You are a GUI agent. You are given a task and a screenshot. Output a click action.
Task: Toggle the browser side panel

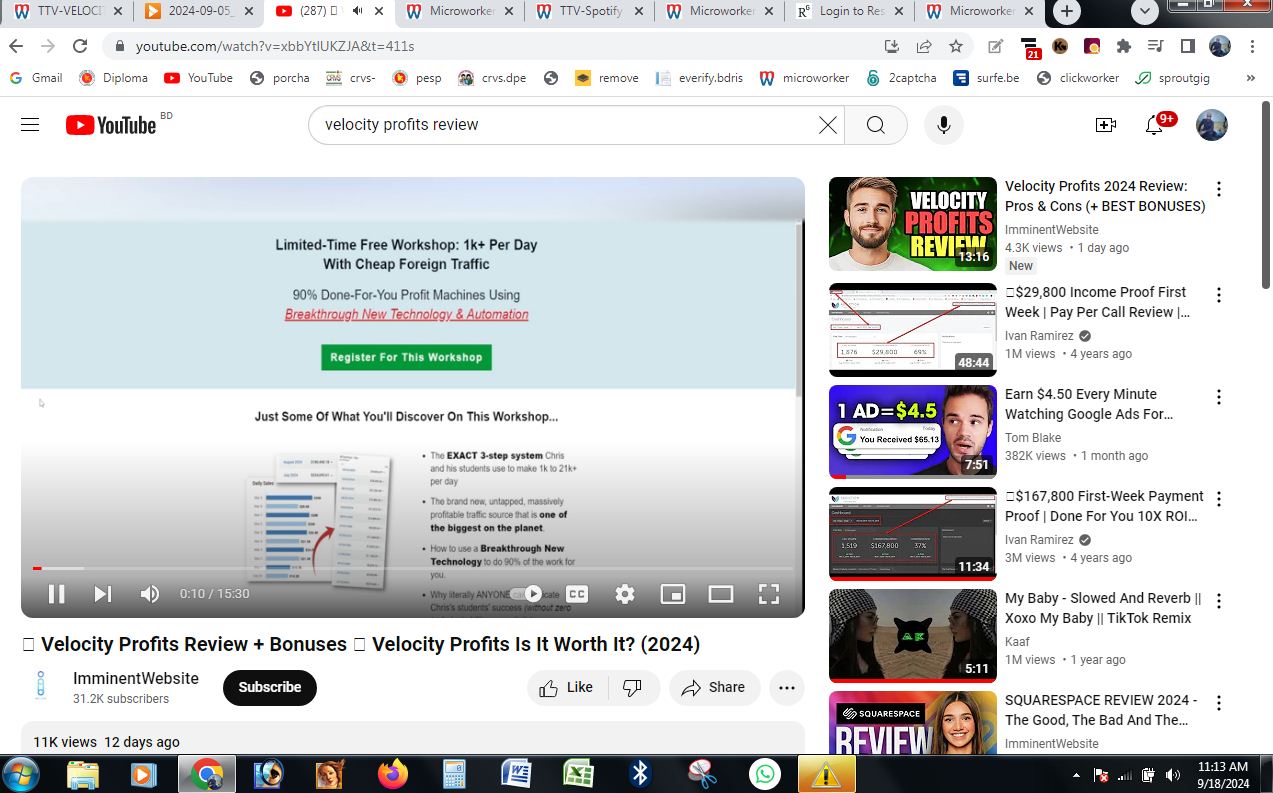coord(1188,46)
